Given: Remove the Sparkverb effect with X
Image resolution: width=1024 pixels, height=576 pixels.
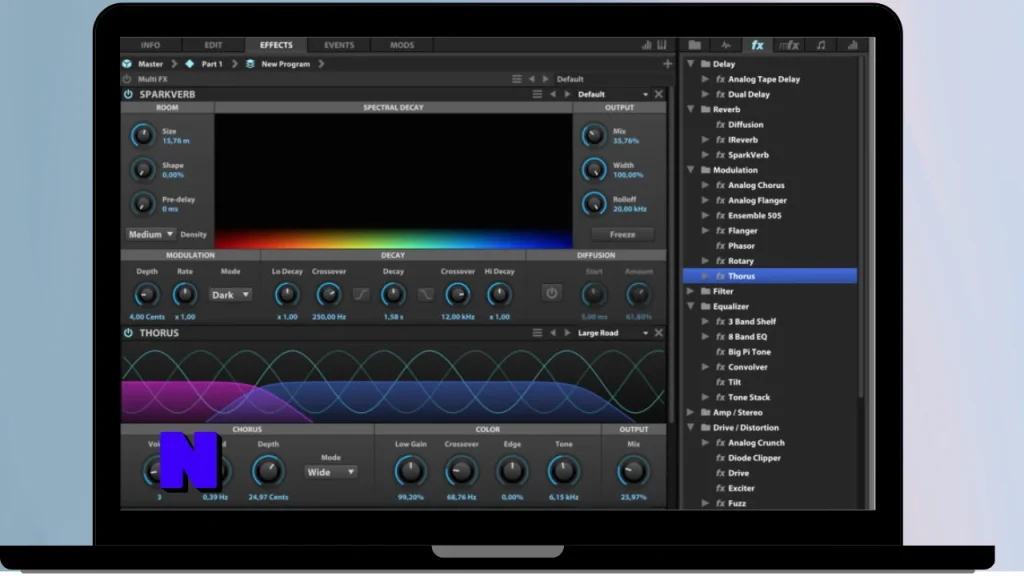Looking at the screenshot, I should tap(658, 95).
